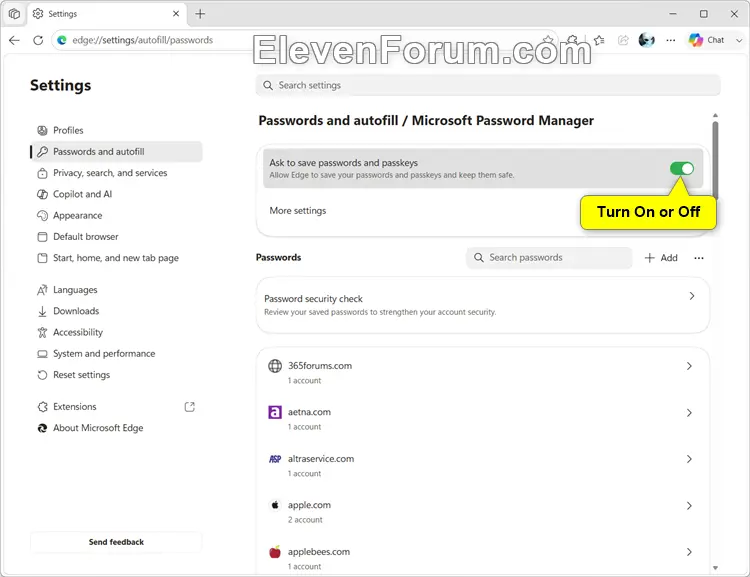Expand Password security check chevron
The width and height of the screenshot is (750, 577).
point(692,296)
